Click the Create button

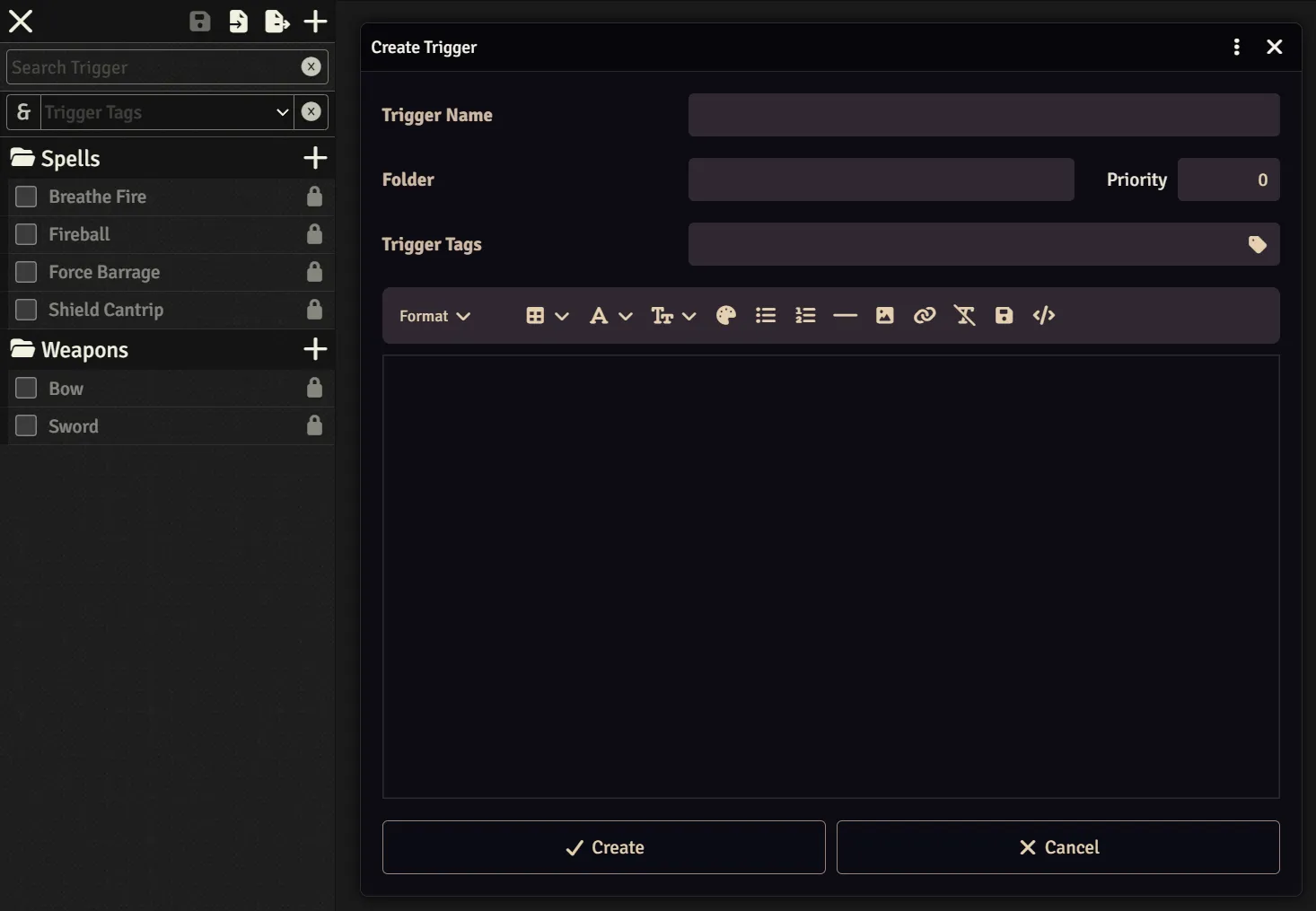pos(604,847)
